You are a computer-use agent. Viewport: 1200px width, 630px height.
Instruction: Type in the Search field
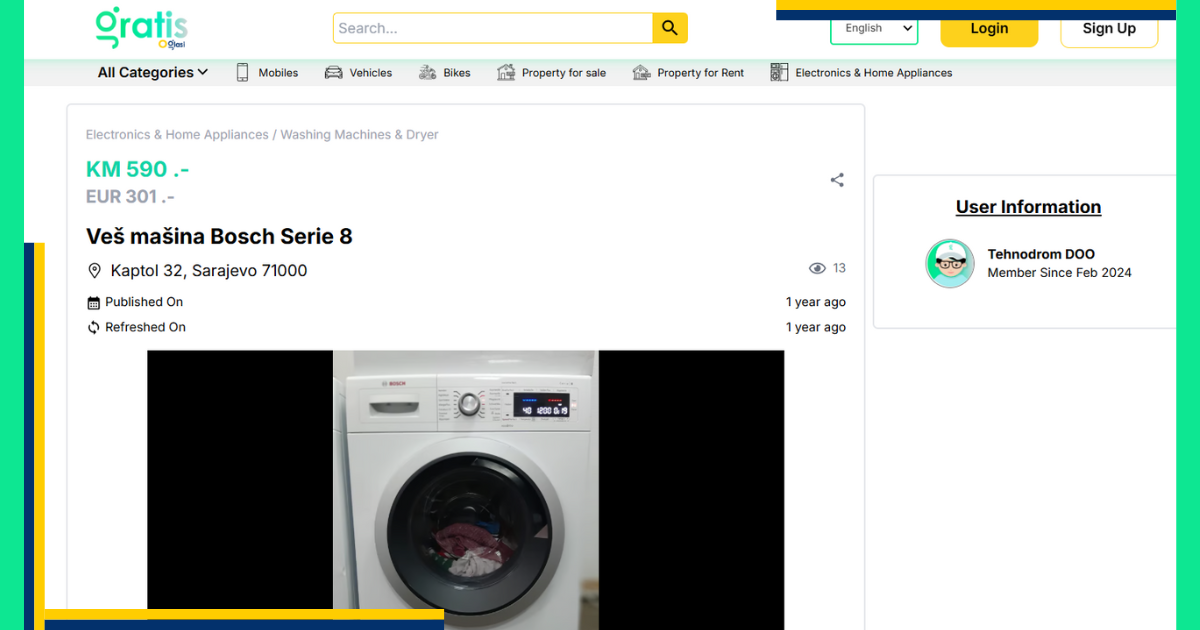493,28
